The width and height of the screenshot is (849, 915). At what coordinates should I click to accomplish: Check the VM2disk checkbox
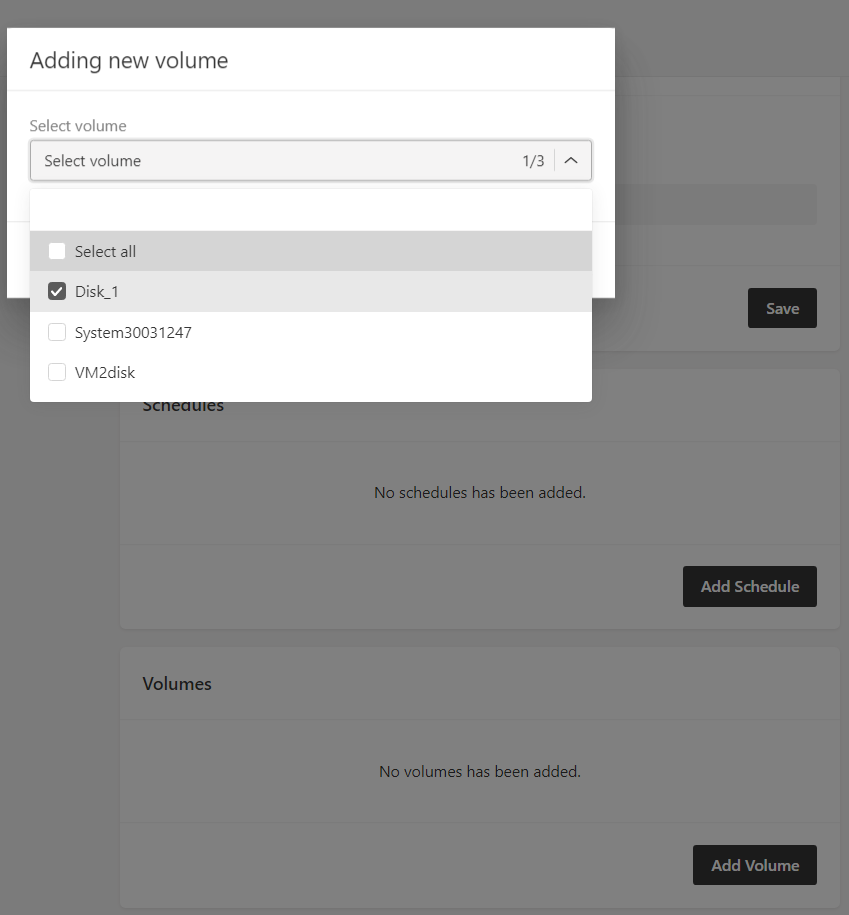(57, 372)
